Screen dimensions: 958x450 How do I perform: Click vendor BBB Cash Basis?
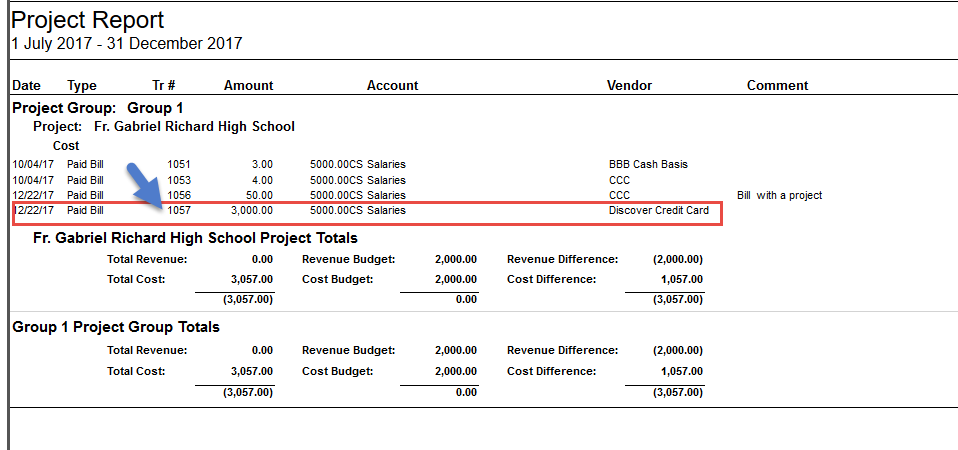648,164
